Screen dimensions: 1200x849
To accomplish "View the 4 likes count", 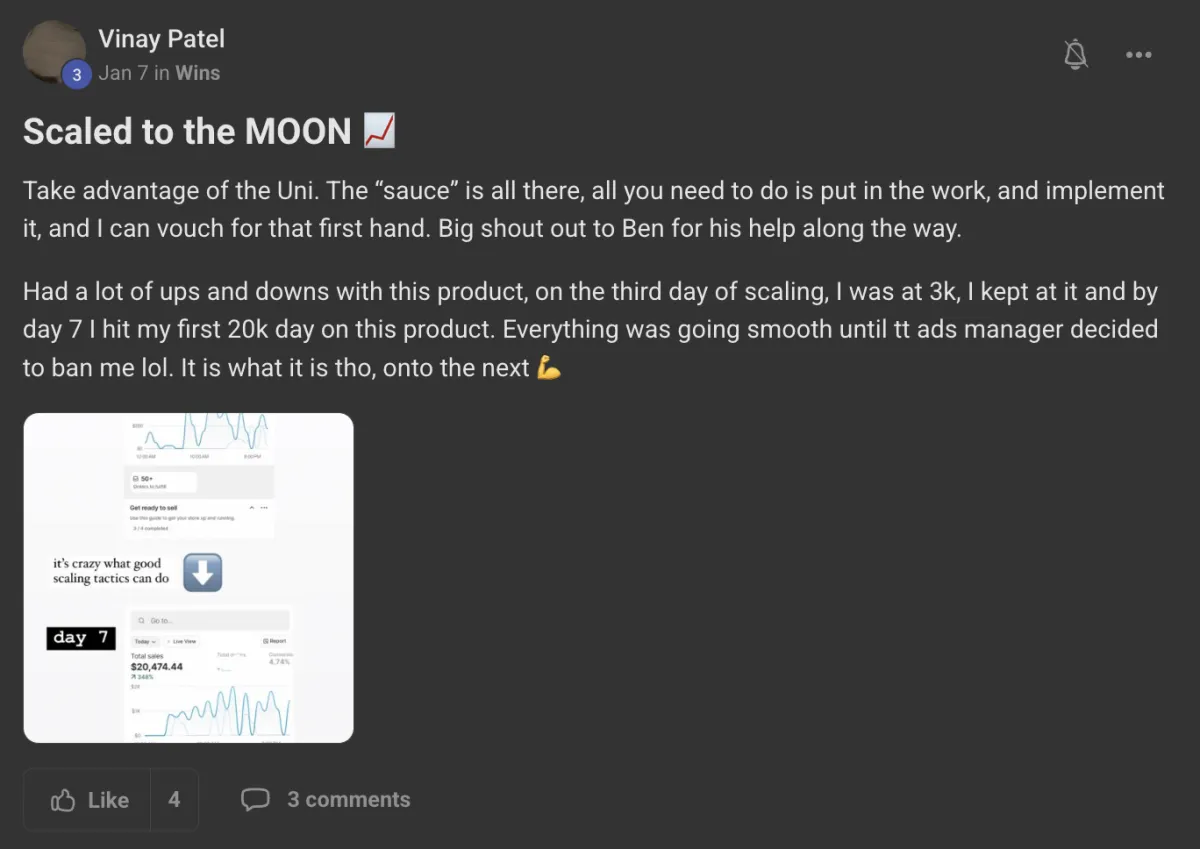I will (x=174, y=800).
